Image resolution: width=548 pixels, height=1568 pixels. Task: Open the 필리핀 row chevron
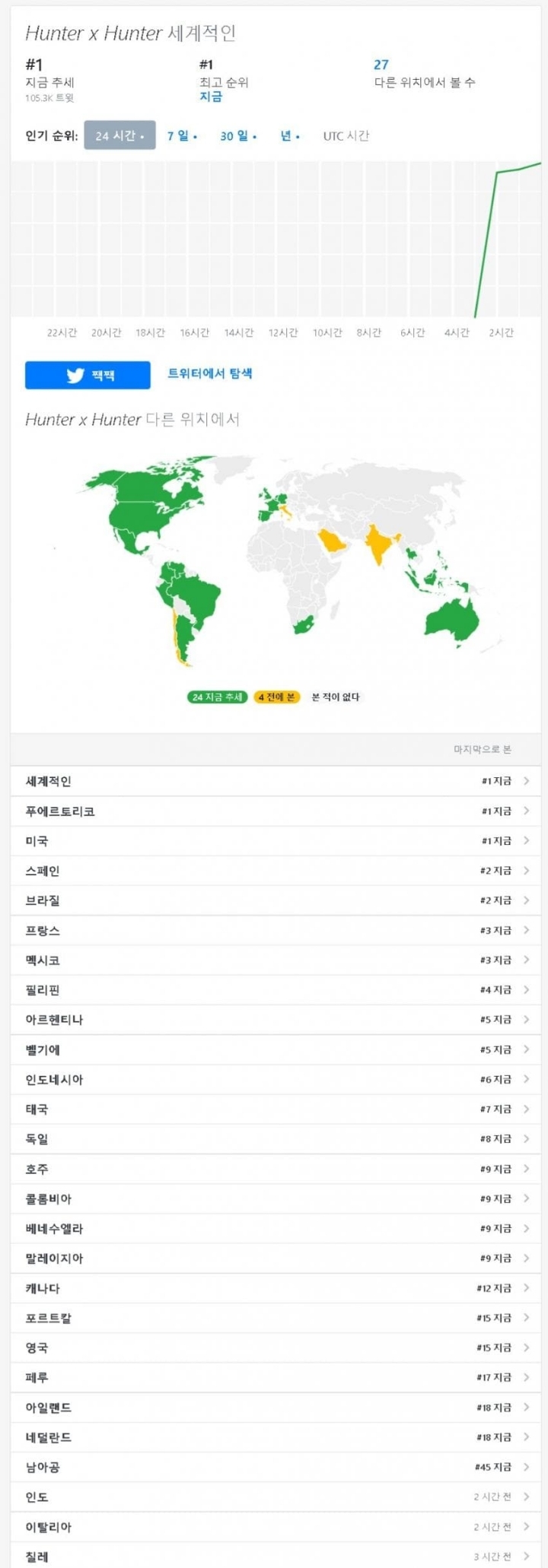(x=527, y=989)
